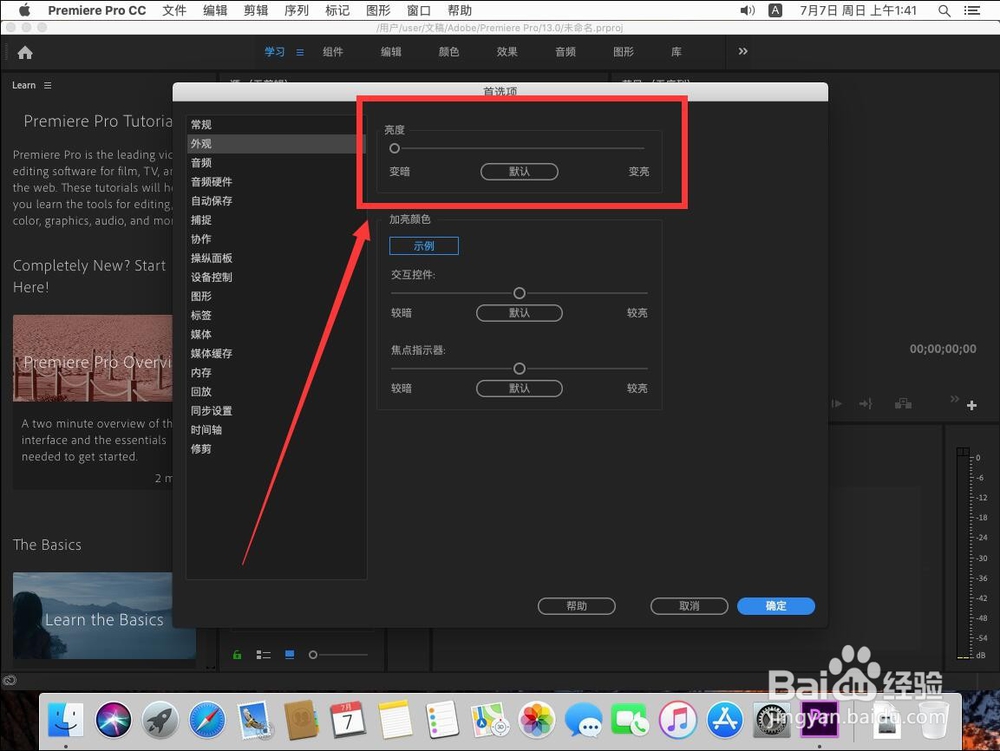The height and width of the screenshot is (751, 1000).
Task: Click the volume icon in the menu bar
Action: tap(747, 10)
